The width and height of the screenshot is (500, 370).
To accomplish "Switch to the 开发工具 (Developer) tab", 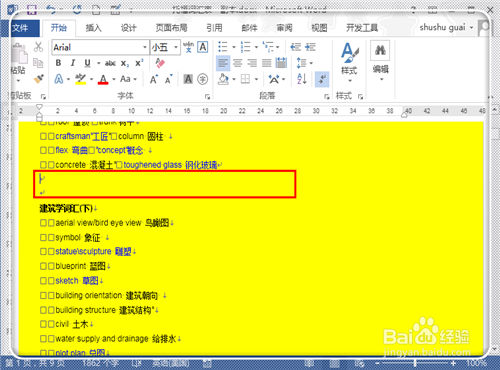I will [362, 28].
